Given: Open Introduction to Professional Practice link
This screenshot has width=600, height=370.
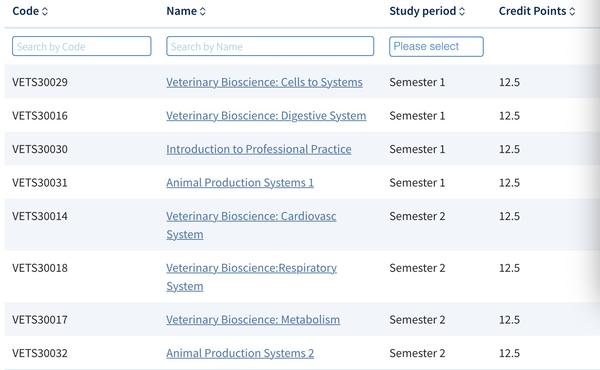Looking at the screenshot, I should click(x=259, y=149).
